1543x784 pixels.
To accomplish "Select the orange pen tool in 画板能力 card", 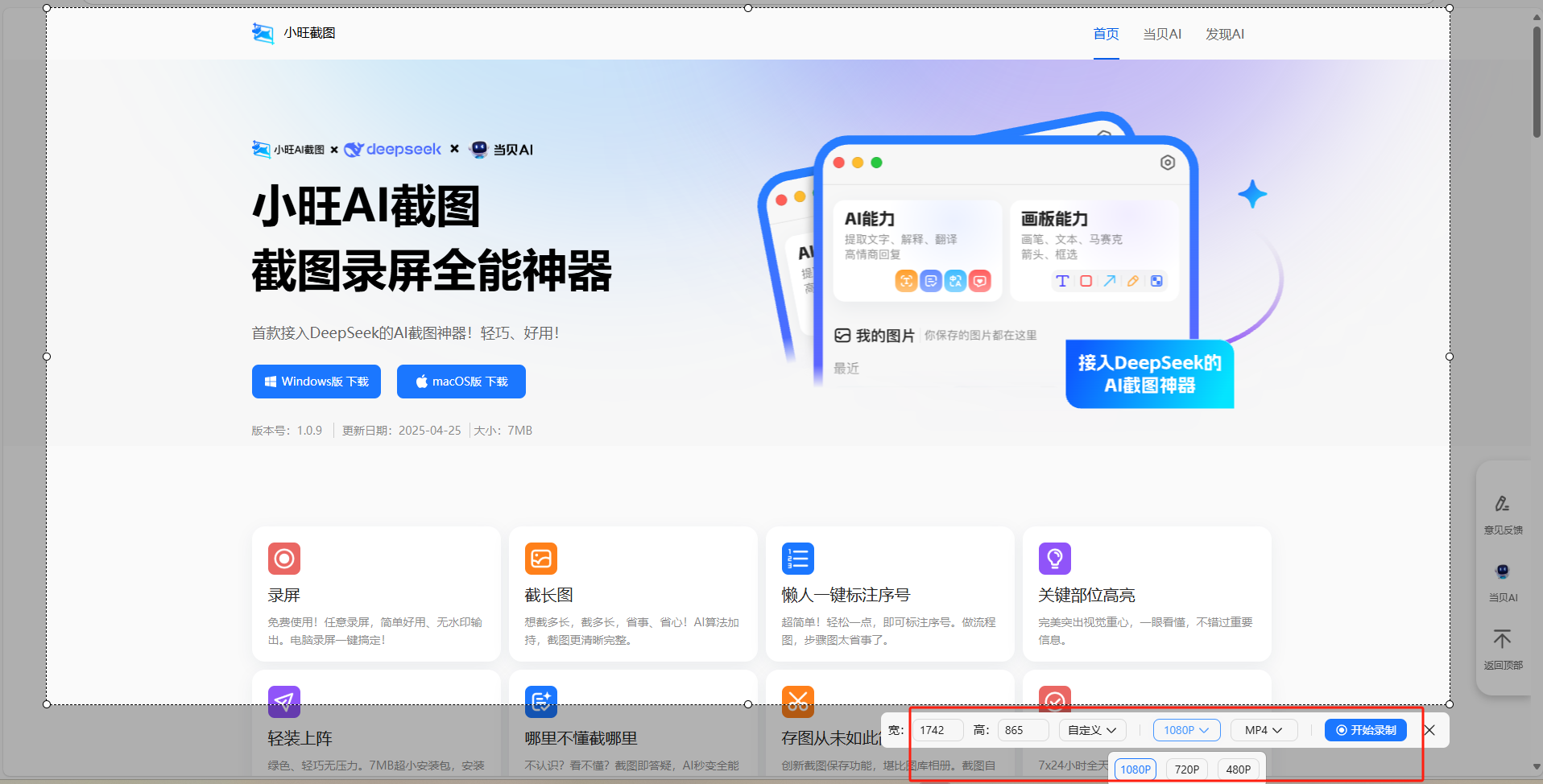I will [1133, 281].
